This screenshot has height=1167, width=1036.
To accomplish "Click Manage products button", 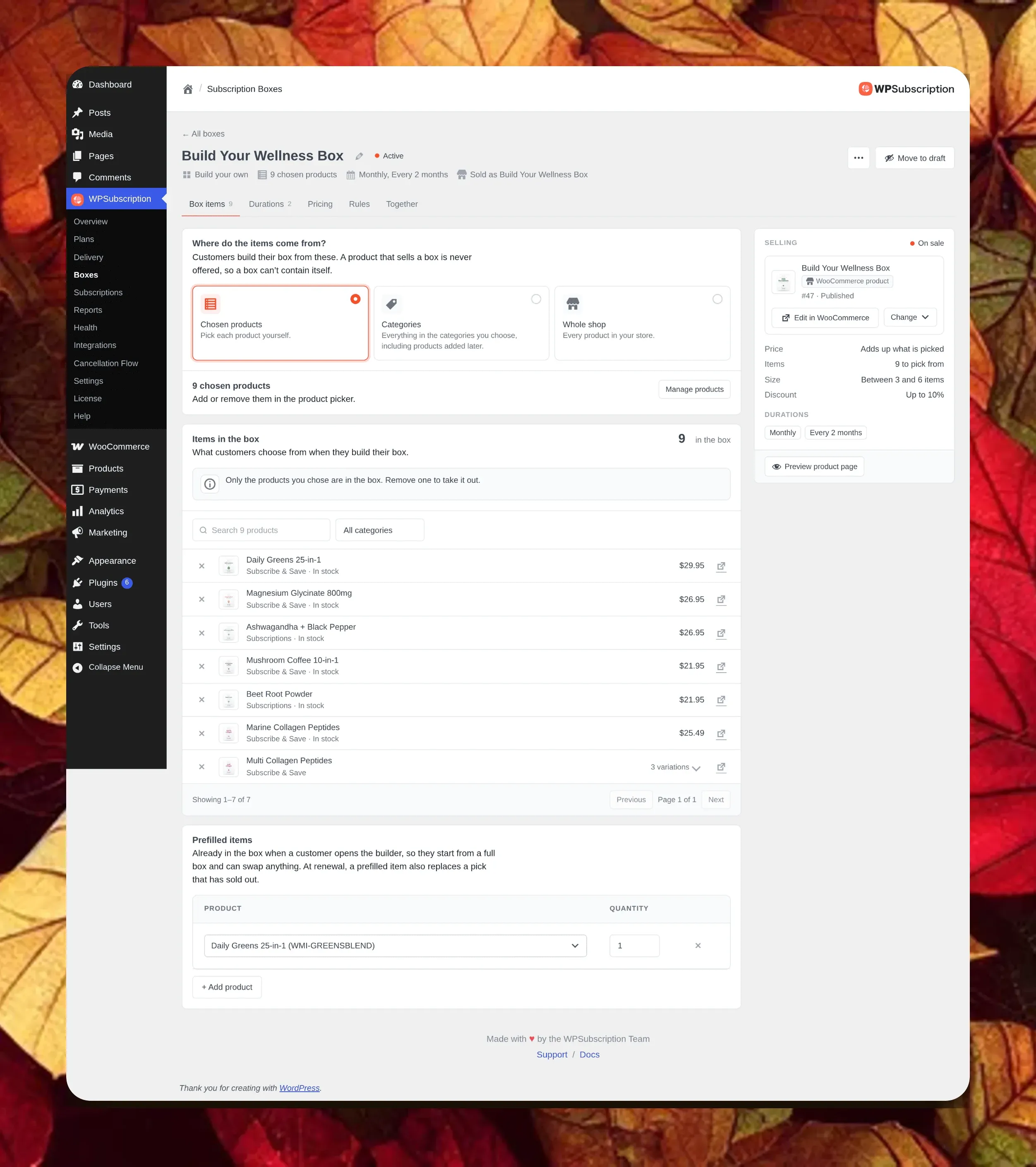I will [695, 389].
